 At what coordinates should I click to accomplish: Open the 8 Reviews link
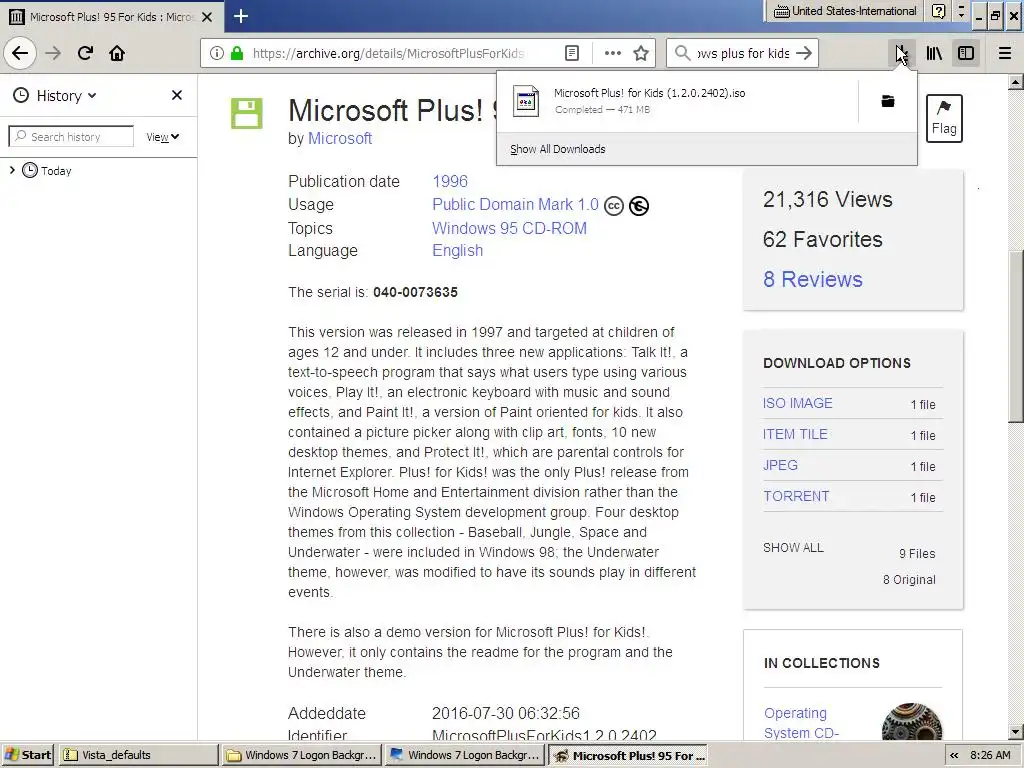point(812,280)
